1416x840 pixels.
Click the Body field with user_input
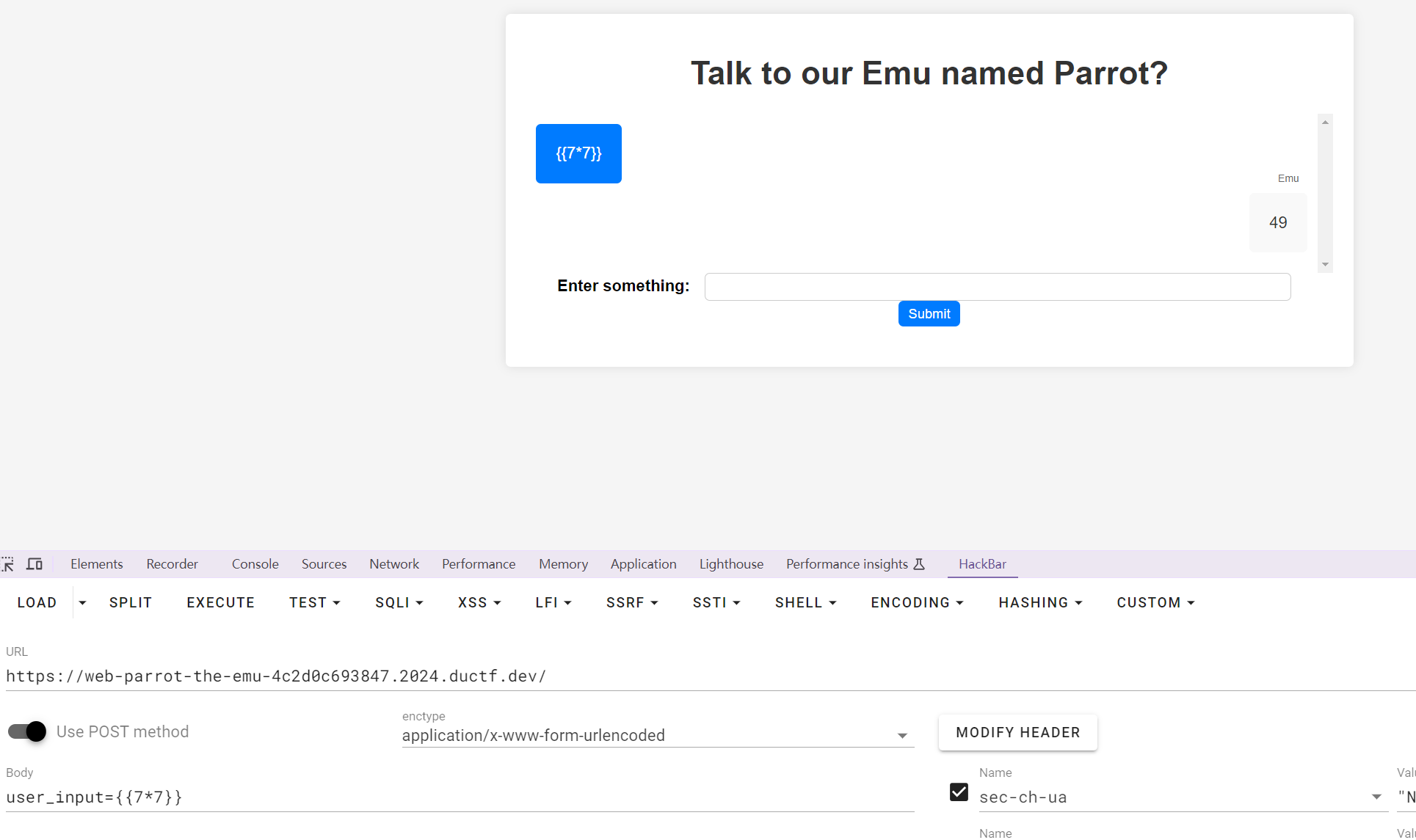coord(460,797)
